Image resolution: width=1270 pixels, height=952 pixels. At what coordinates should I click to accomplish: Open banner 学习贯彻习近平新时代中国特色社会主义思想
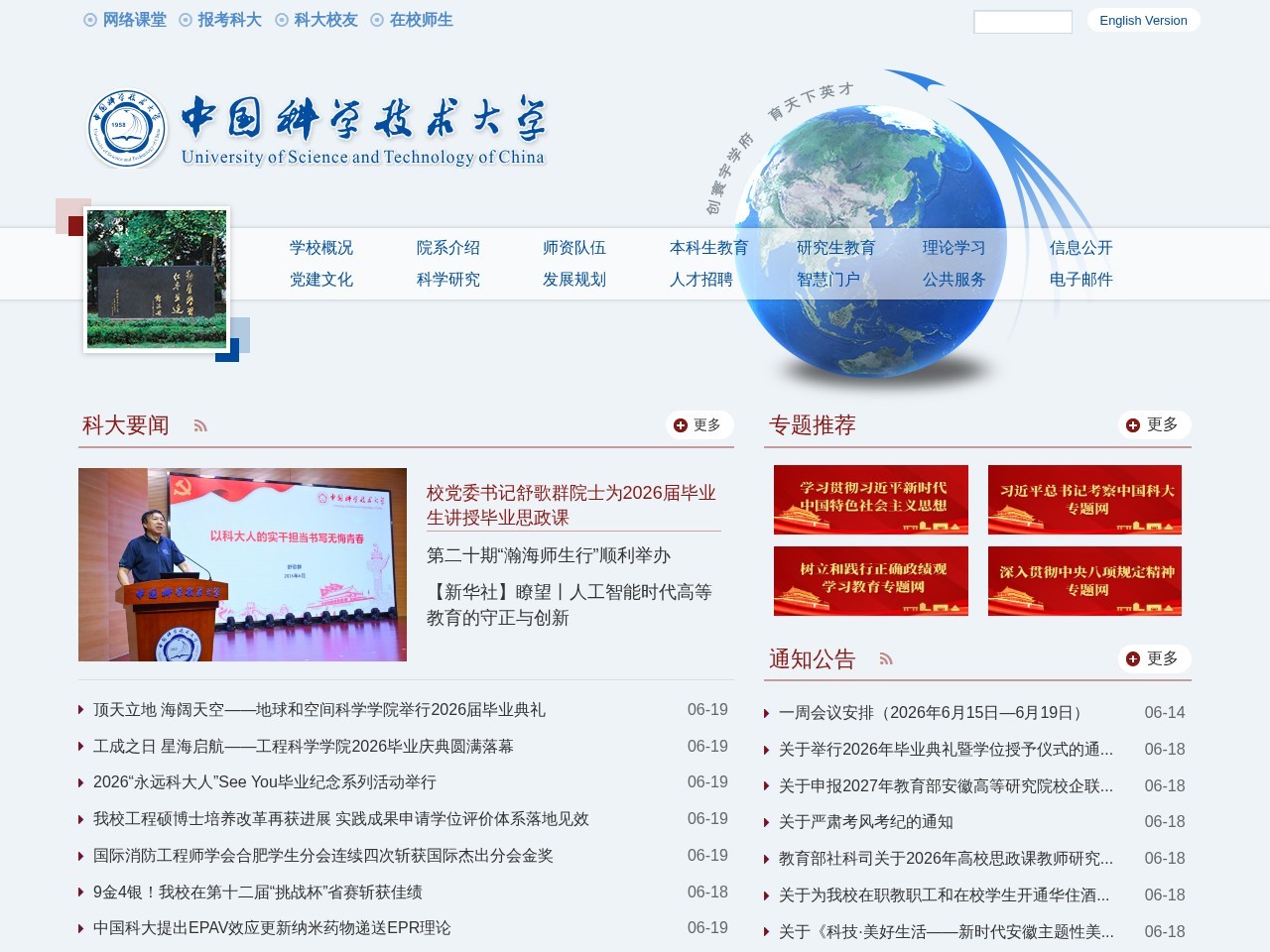click(871, 500)
